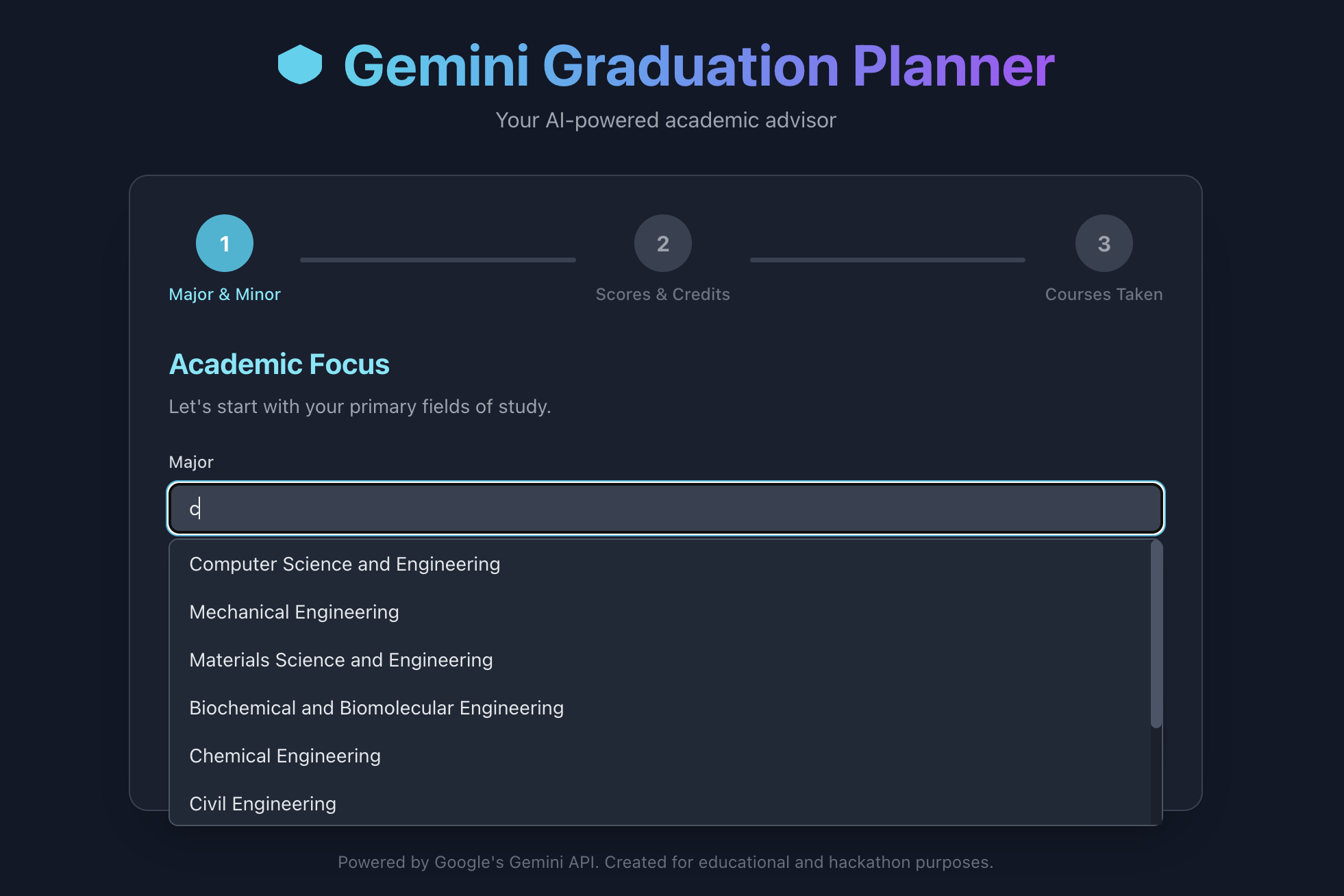
Task: Click the dropdown list scrollbar thumb
Action: [x=1156, y=634]
